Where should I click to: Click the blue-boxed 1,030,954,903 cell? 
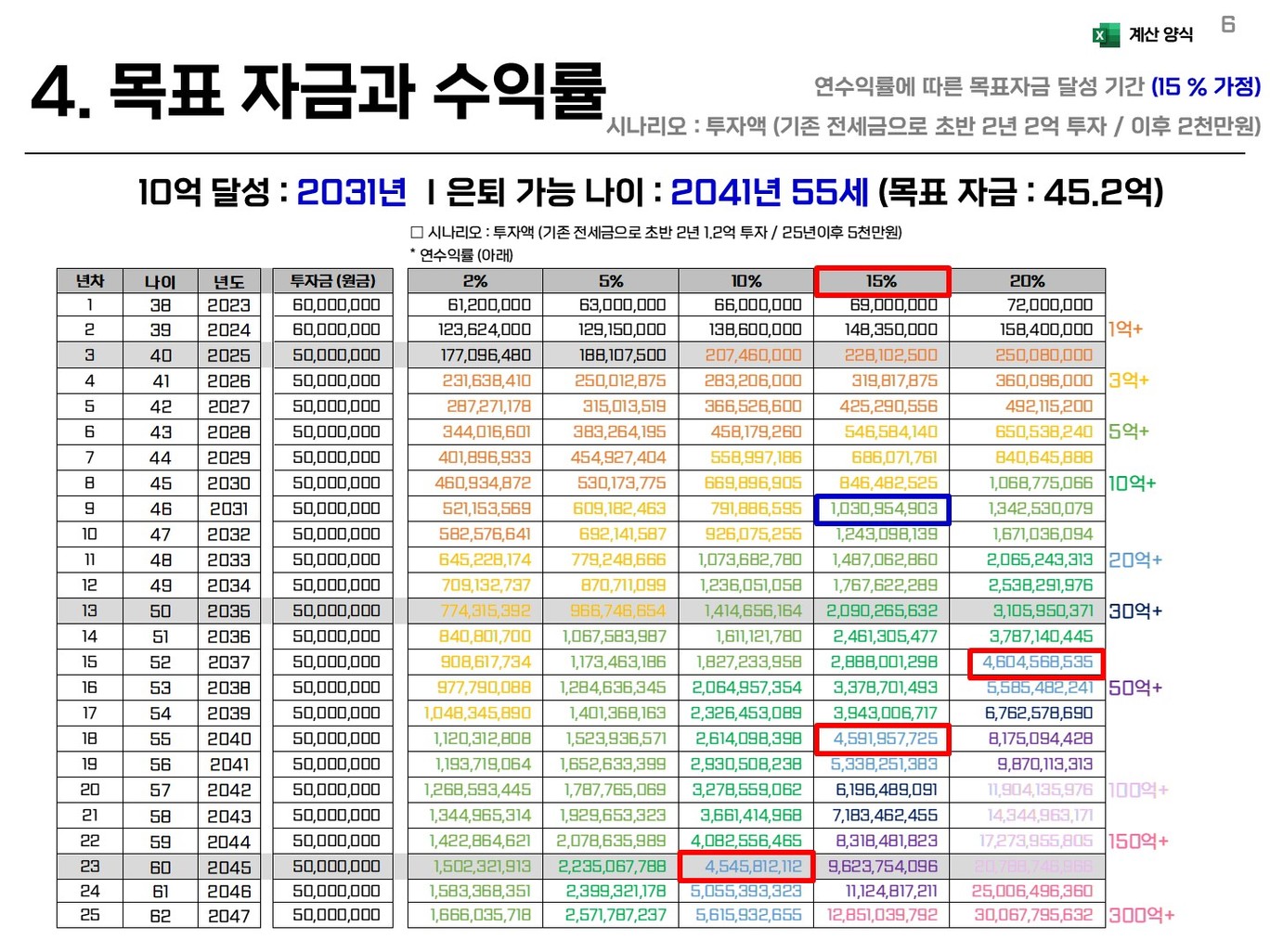[x=883, y=509]
